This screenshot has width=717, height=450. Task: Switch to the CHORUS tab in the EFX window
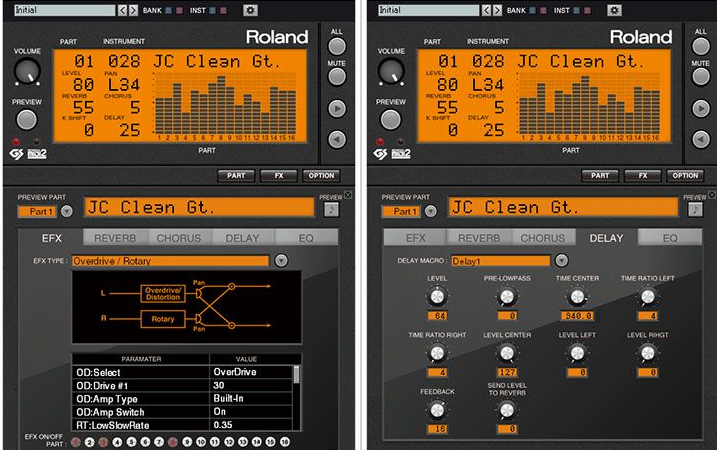tap(179, 238)
